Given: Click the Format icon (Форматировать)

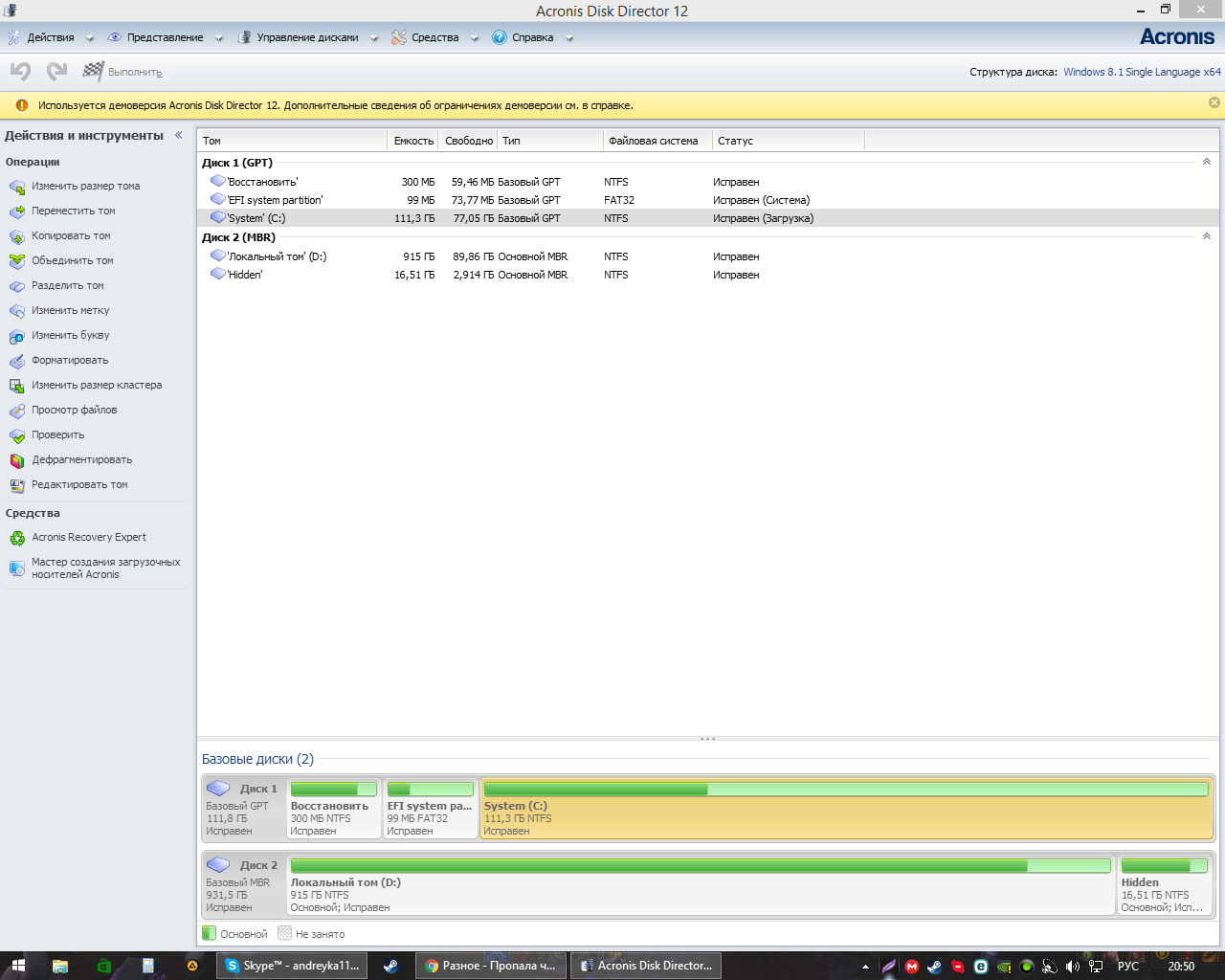Looking at the screenshot, I should point(17,361).
